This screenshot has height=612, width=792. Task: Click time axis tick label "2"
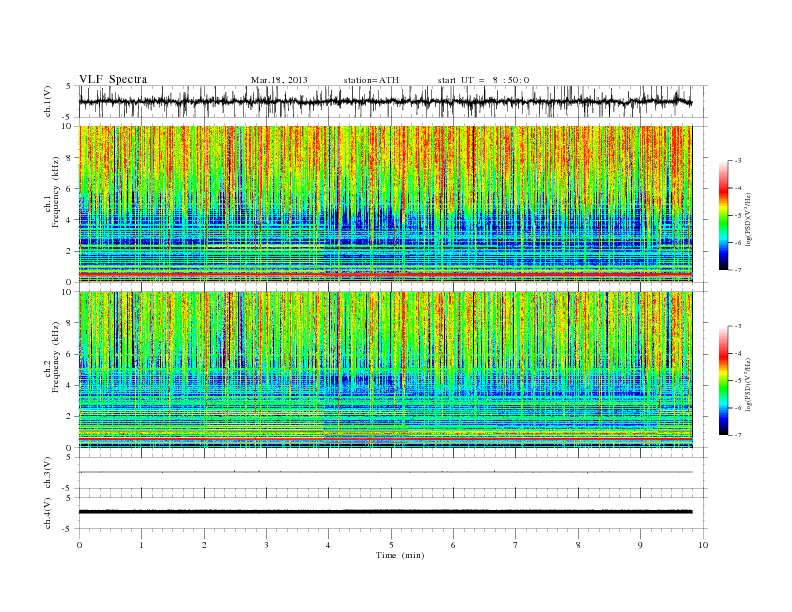[x=204, y=545]
